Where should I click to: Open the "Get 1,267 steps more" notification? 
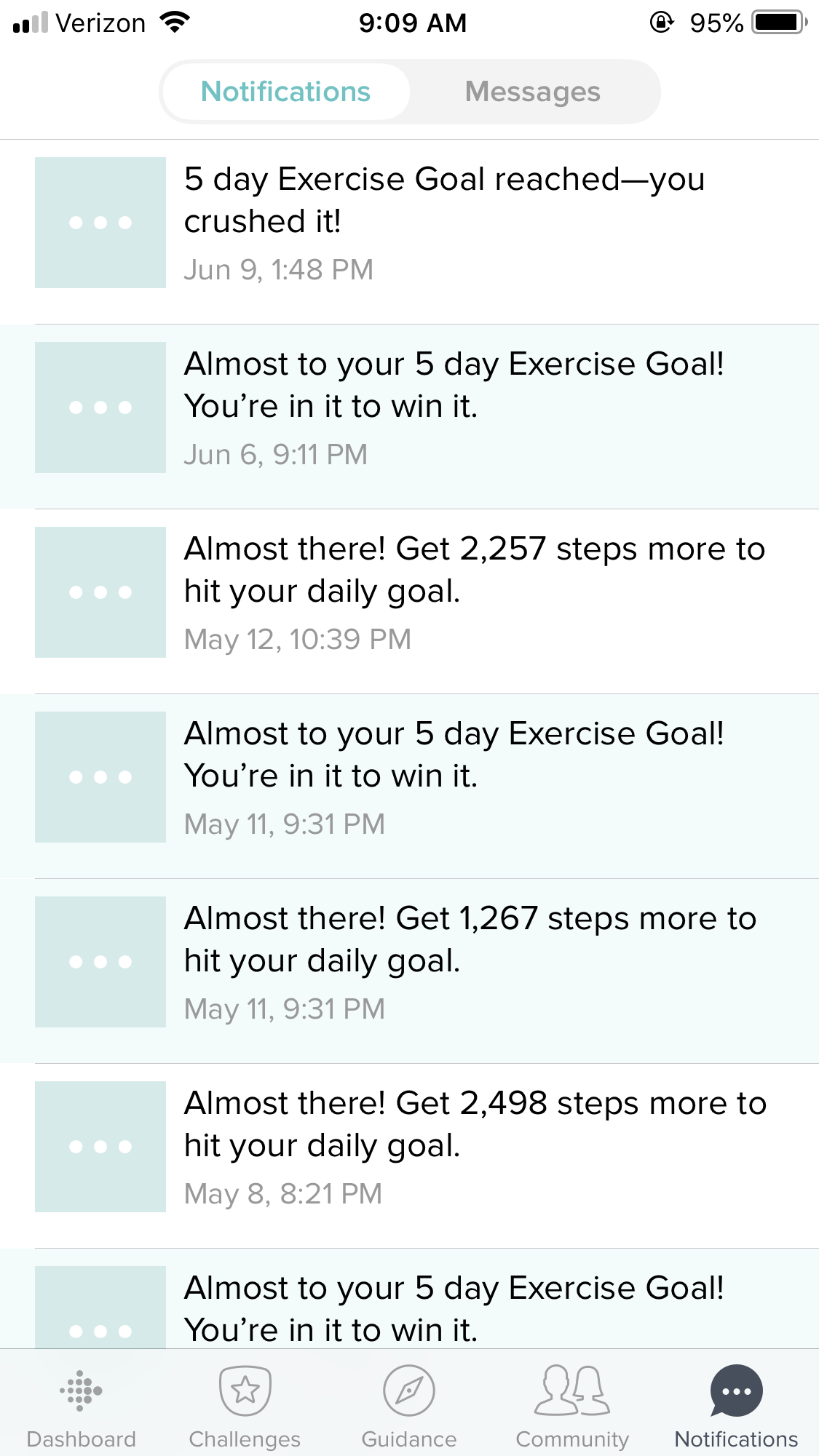point(470,939)
